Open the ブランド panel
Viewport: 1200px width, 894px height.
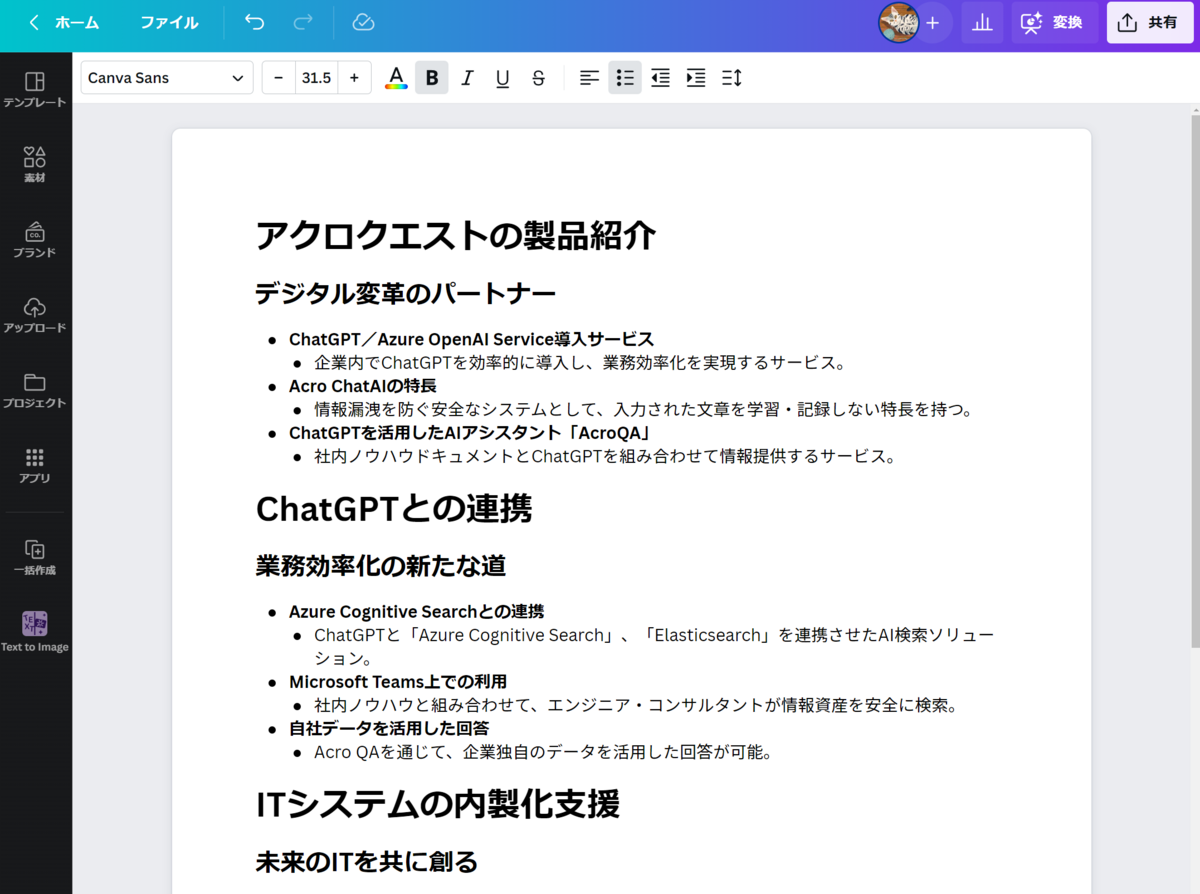[x=35, y=239]
